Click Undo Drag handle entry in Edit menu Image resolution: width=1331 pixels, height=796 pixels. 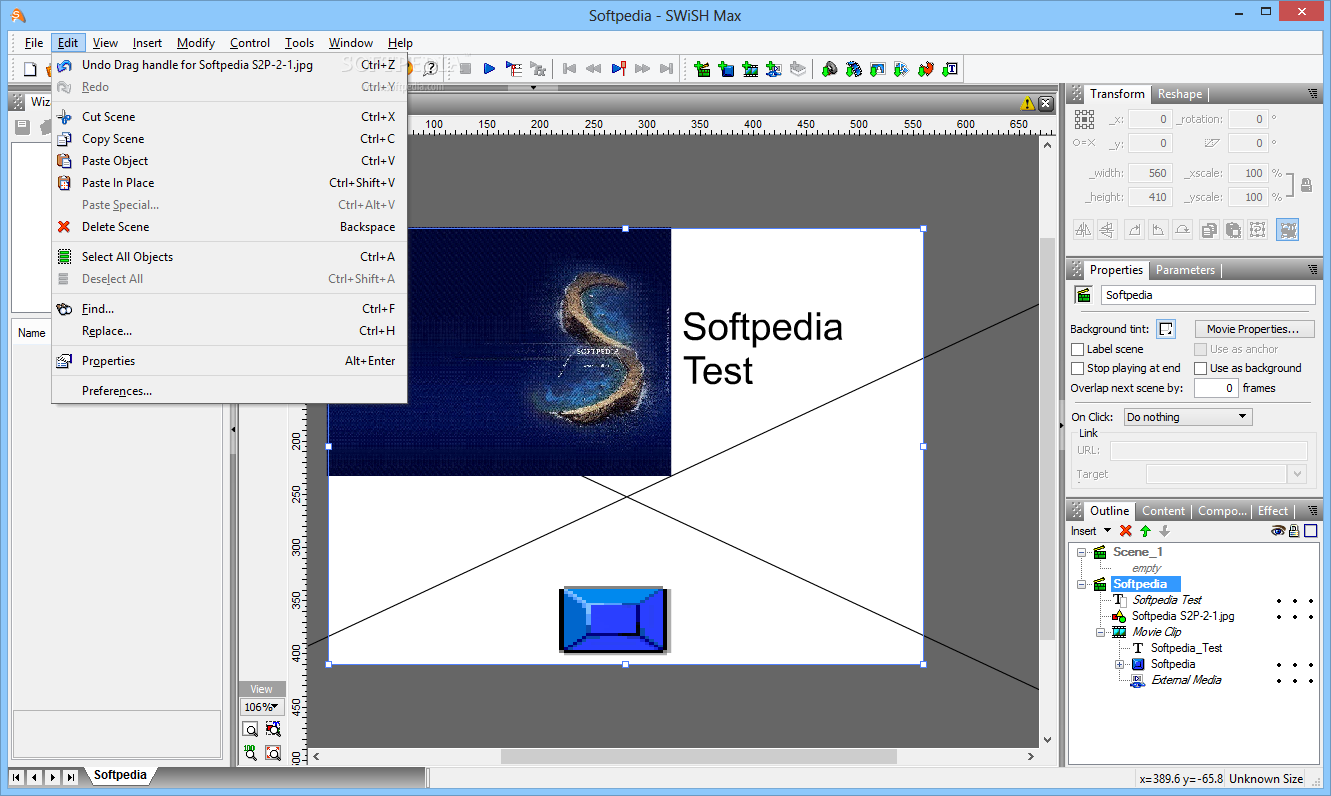[x=230, y=65]
